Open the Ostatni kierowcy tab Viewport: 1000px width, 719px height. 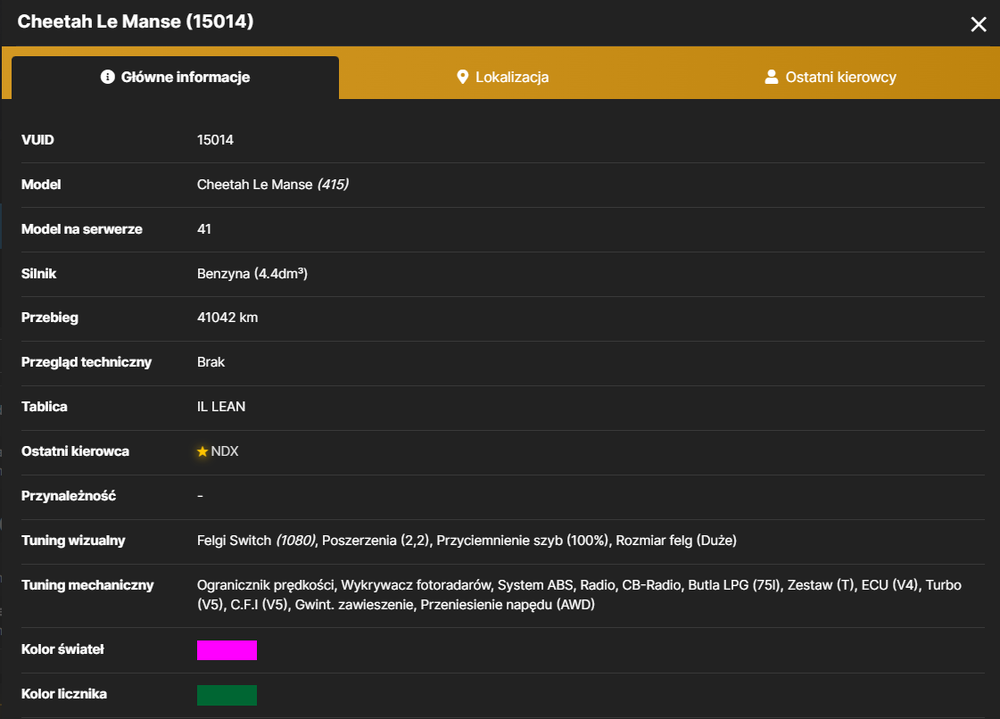(830, 77)
